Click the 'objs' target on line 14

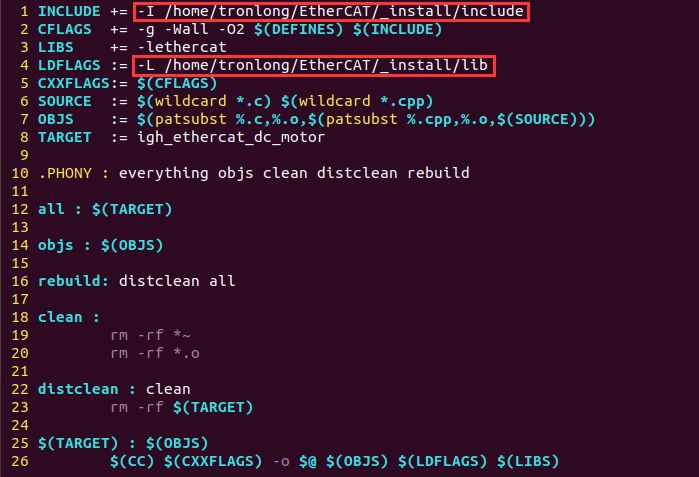coord(56,246)
